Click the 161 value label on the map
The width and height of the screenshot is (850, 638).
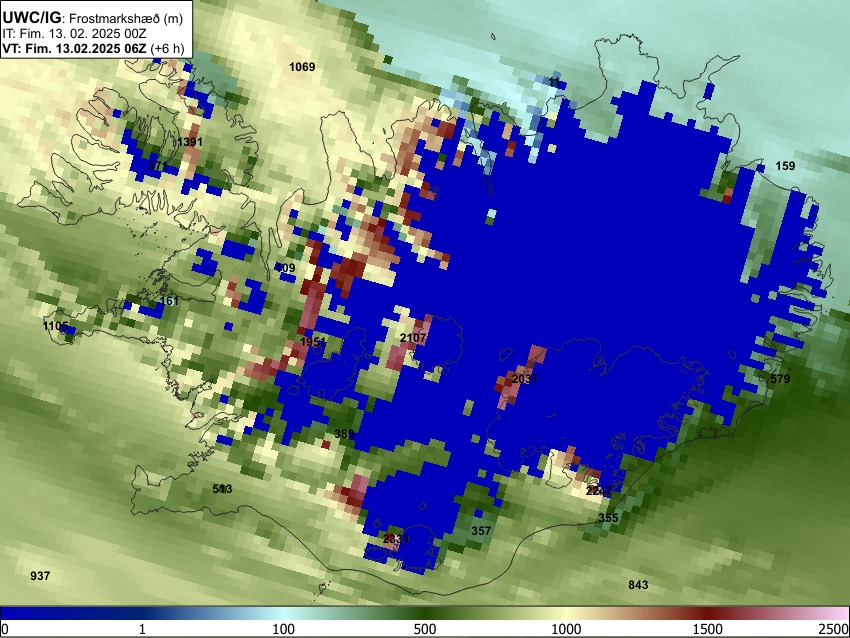169,301
